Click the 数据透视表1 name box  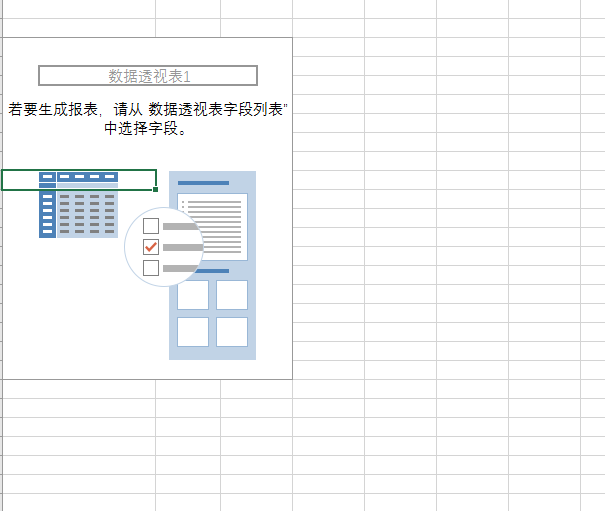[x=148, y=76]
